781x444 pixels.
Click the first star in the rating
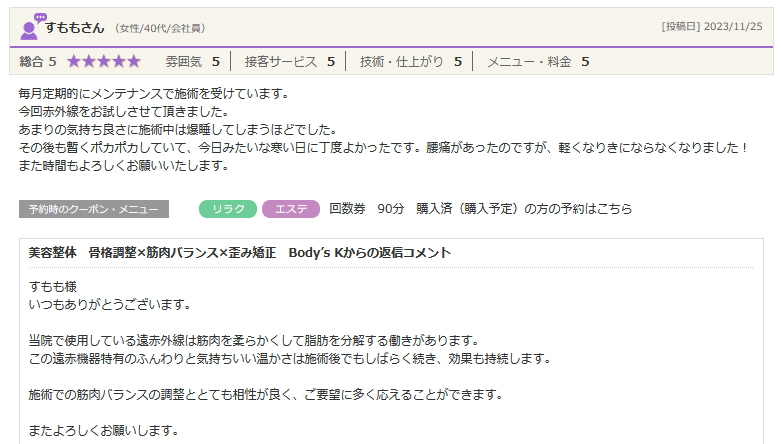click(75, 62)
